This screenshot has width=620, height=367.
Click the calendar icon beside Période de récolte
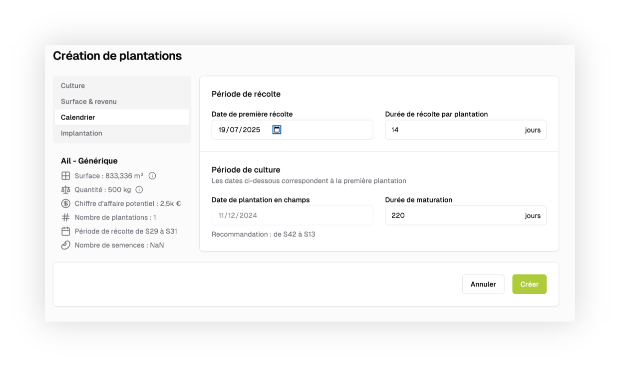point(66,231)
